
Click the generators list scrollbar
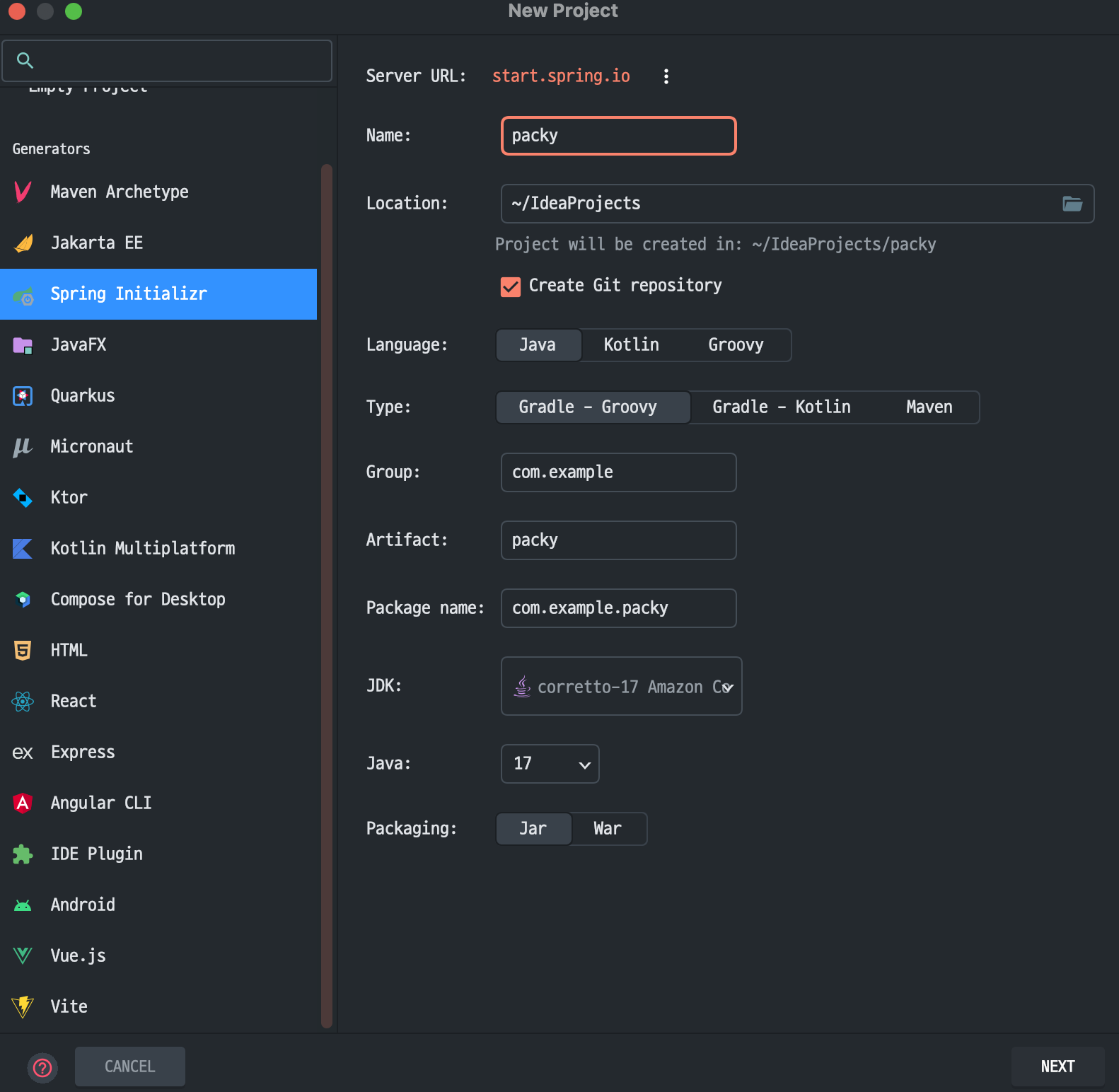[326, 596]
